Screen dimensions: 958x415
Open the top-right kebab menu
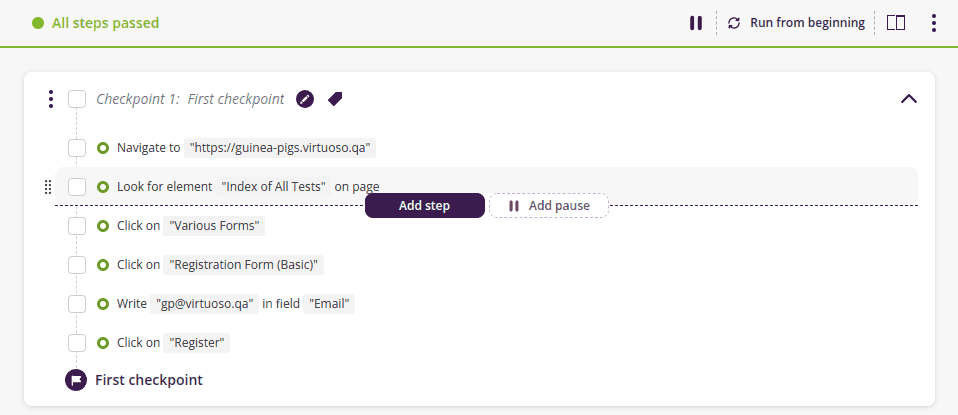pyautogui.click(x=933, y=23)
